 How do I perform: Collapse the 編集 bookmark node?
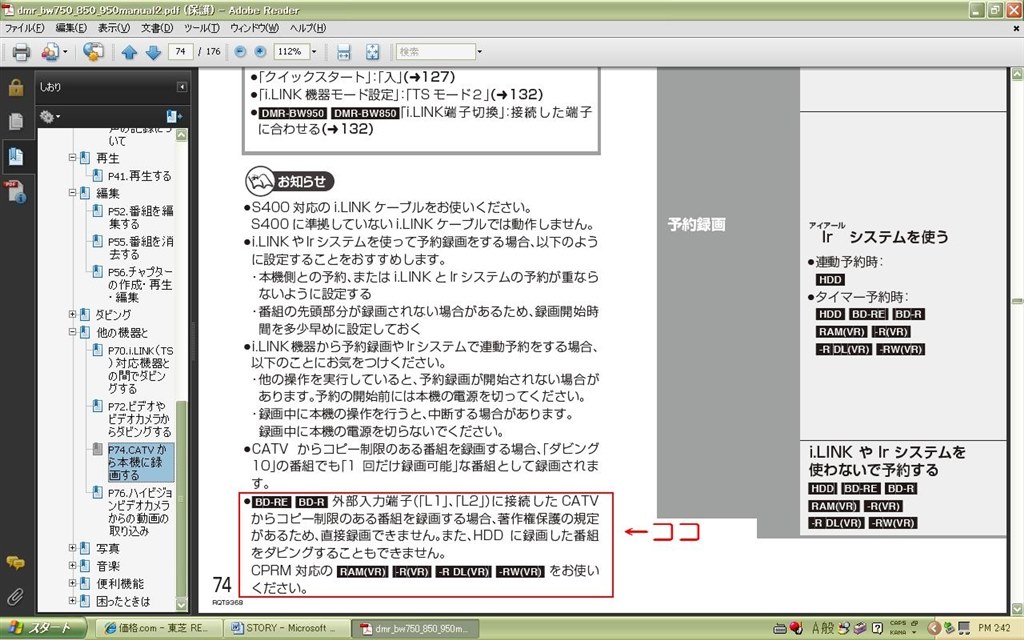coord(73,193)
